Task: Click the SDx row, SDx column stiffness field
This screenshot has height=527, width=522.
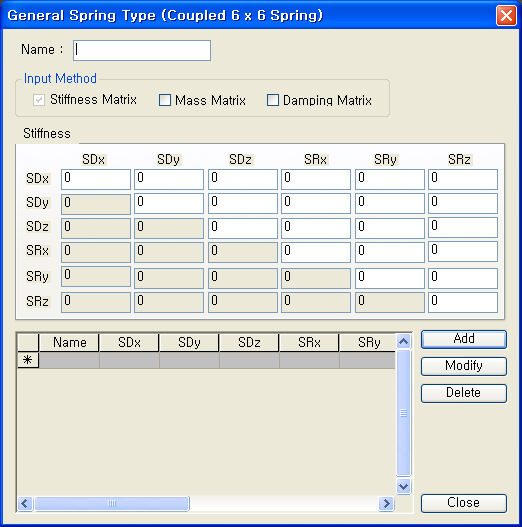Action: 96,179
